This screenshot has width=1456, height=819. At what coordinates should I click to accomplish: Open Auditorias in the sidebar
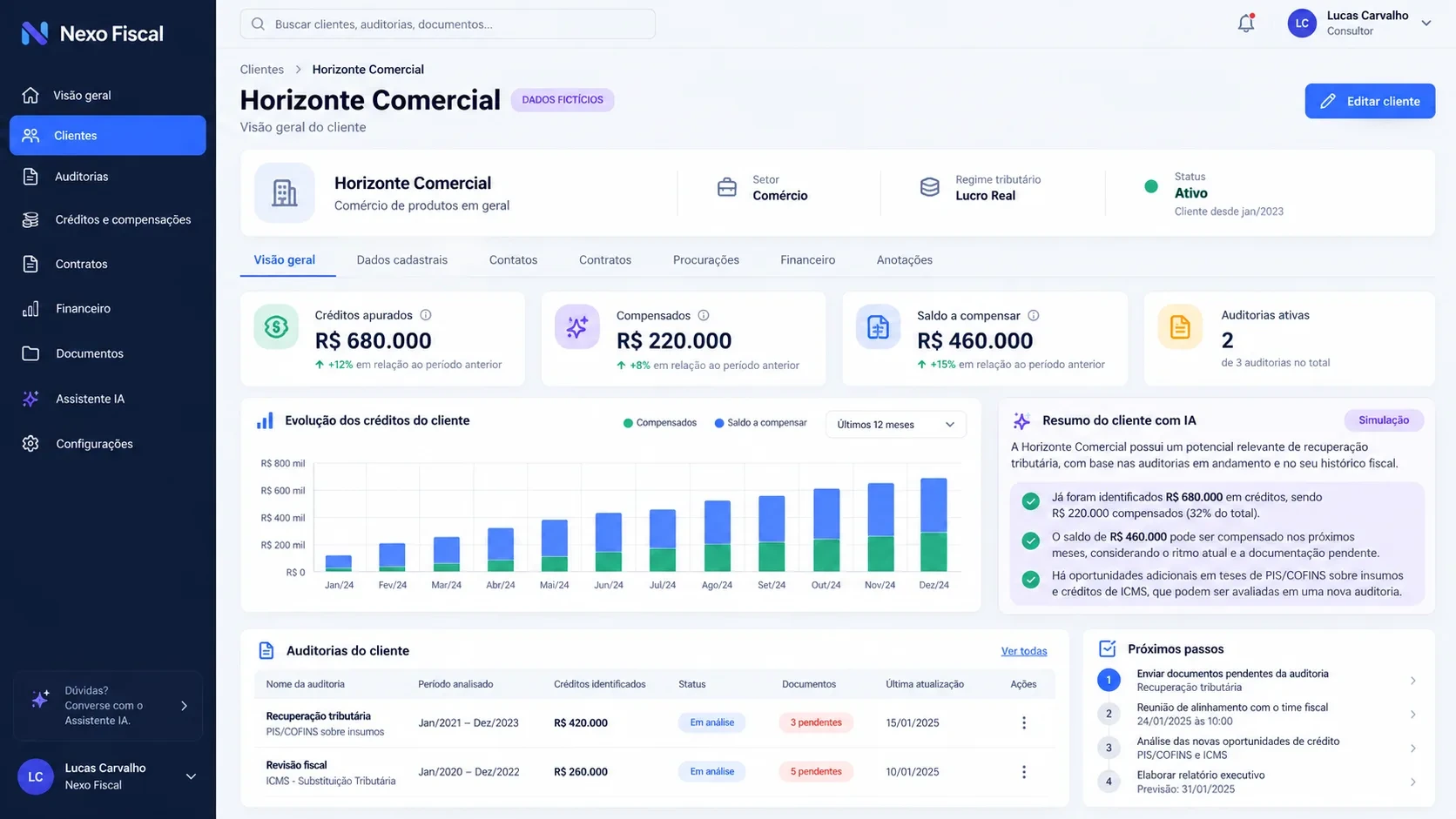click(108, 177)
